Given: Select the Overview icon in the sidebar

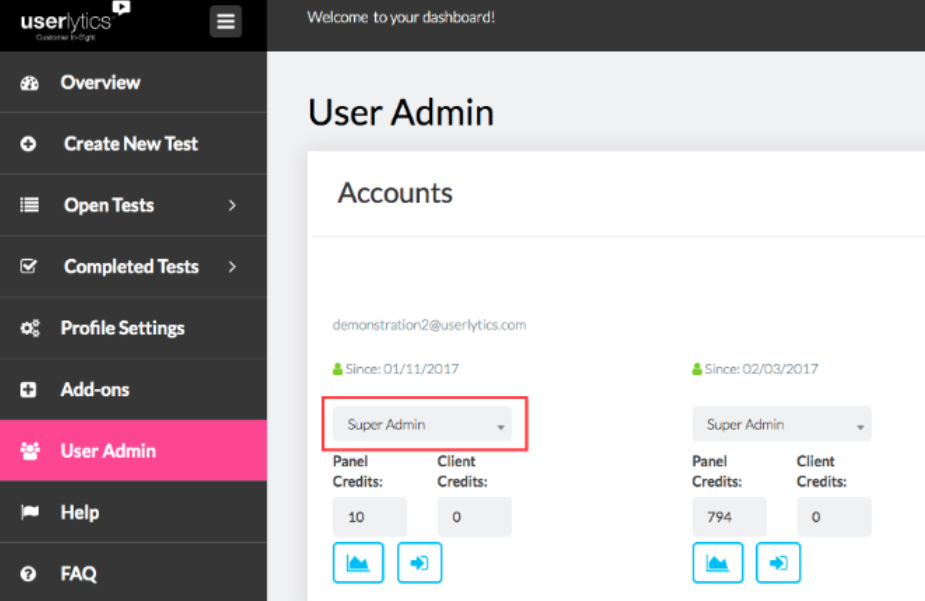Looking at the screenshot, I should click(x=29, y=82).
